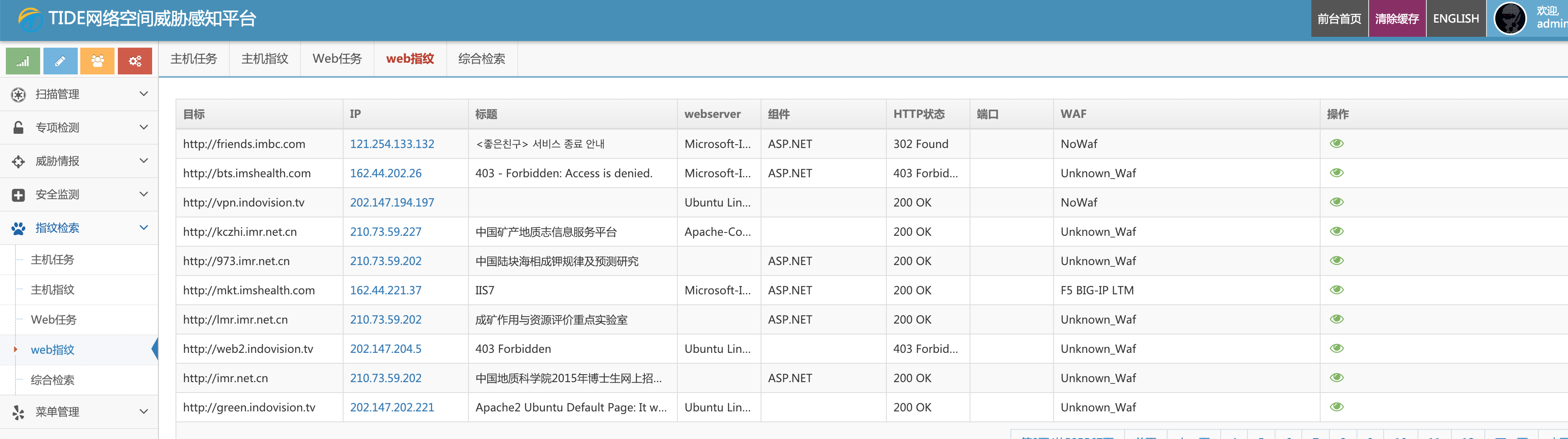
Task: View details for kczhi.imr.net.cn row
Action: pyautogui.click(x=1337, y=231)
